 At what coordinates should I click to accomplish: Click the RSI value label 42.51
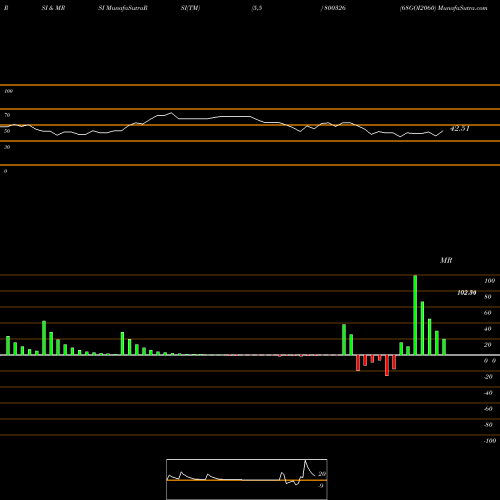click(x=460, y=129)
